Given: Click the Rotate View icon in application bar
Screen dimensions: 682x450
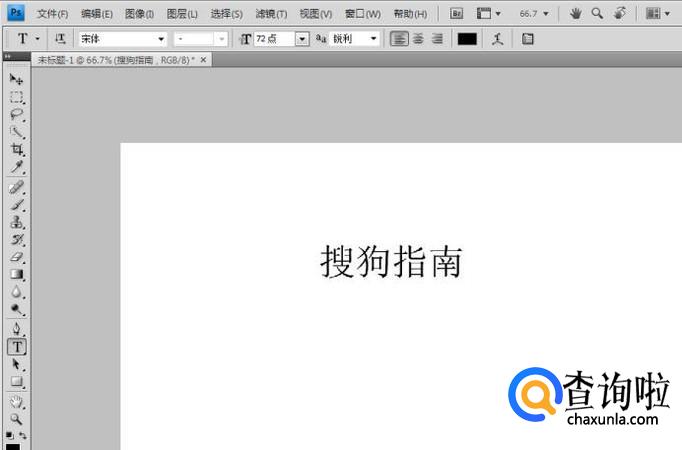Looking at the screenshot, I should point(620,13).
